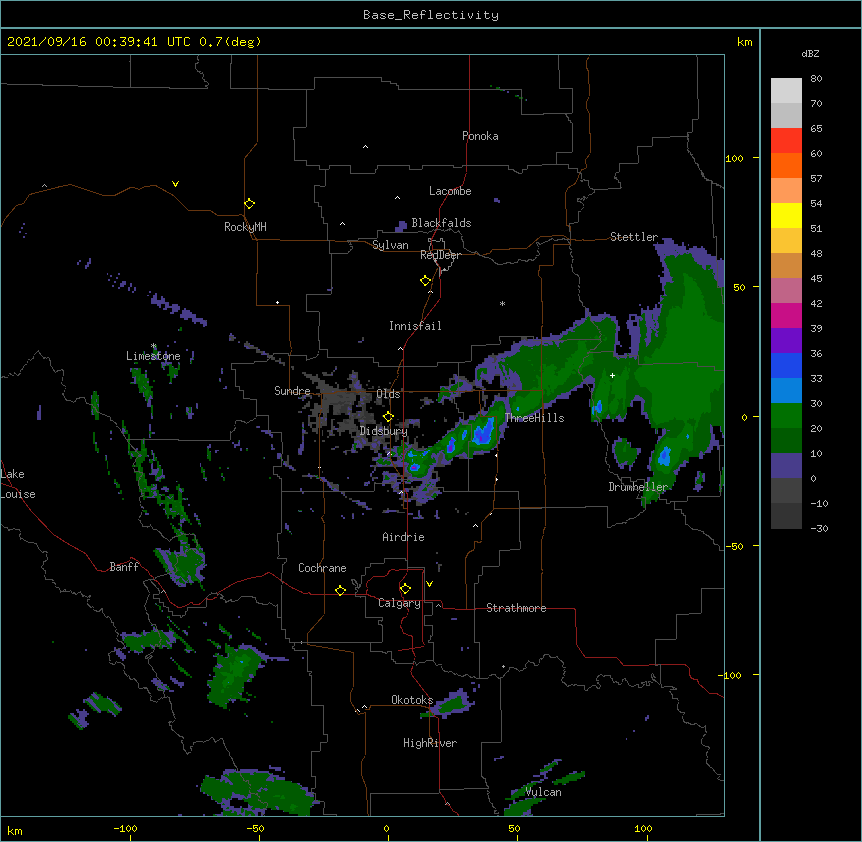Screen dimensions: 862x842
Task: Pick the light blue 30-33 dBZ swatch
Action: click(x=786, y=390)
